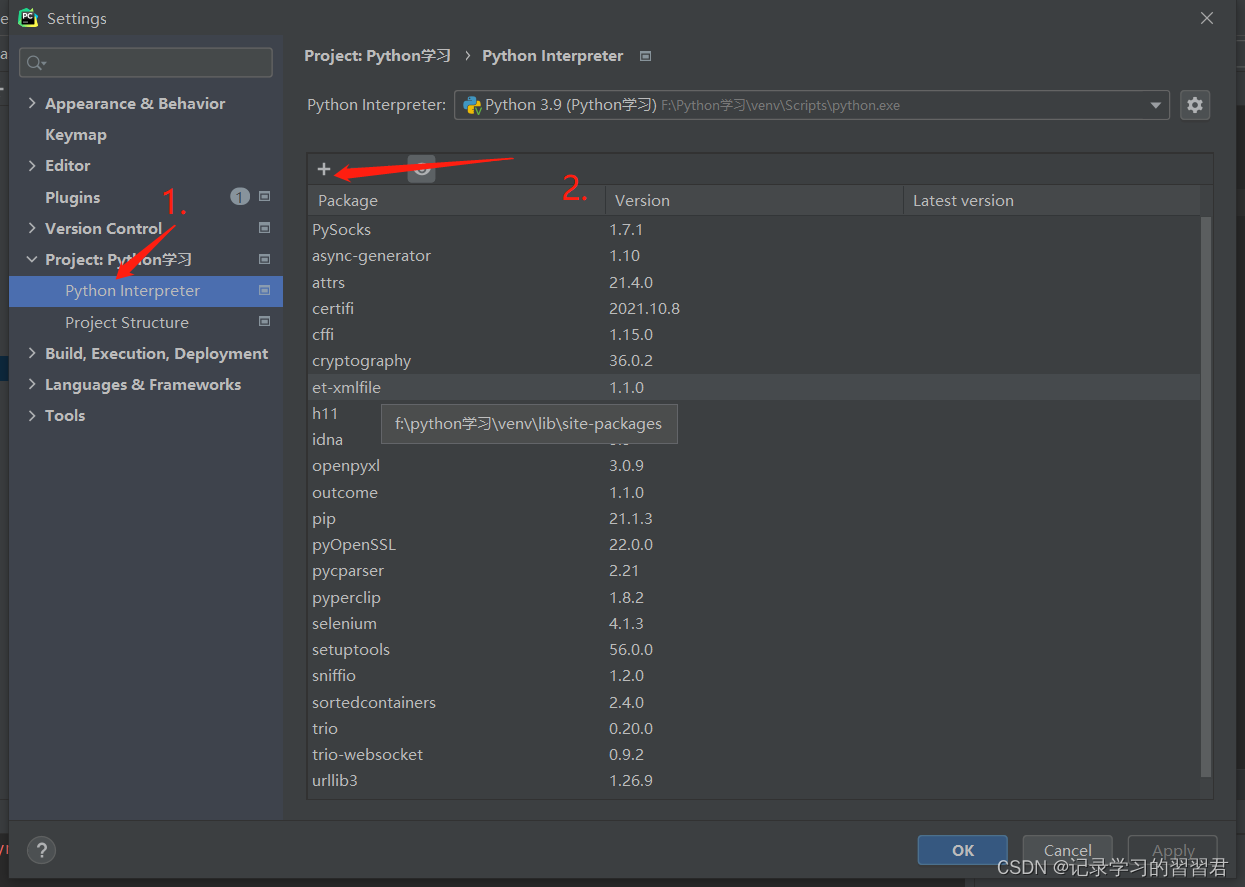
Task: Click the package table vertical scrollbar
Action: click(x=1206, y=496)
